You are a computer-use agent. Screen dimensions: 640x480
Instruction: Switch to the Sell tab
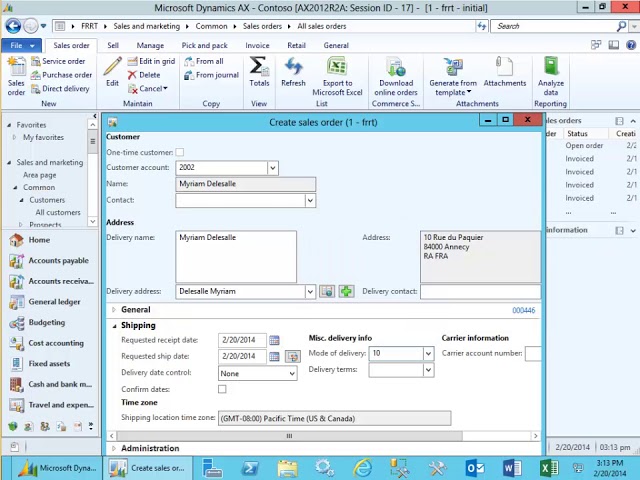point(113,45)
